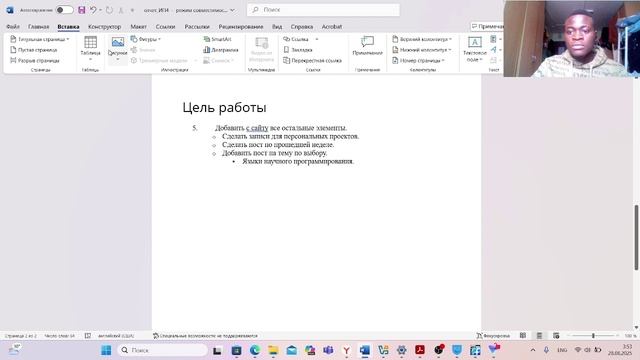Open the Ссылка dropdown arrow
Image resolution: width=640 pixels, height=360 pixels.
[x=317, y=39]
